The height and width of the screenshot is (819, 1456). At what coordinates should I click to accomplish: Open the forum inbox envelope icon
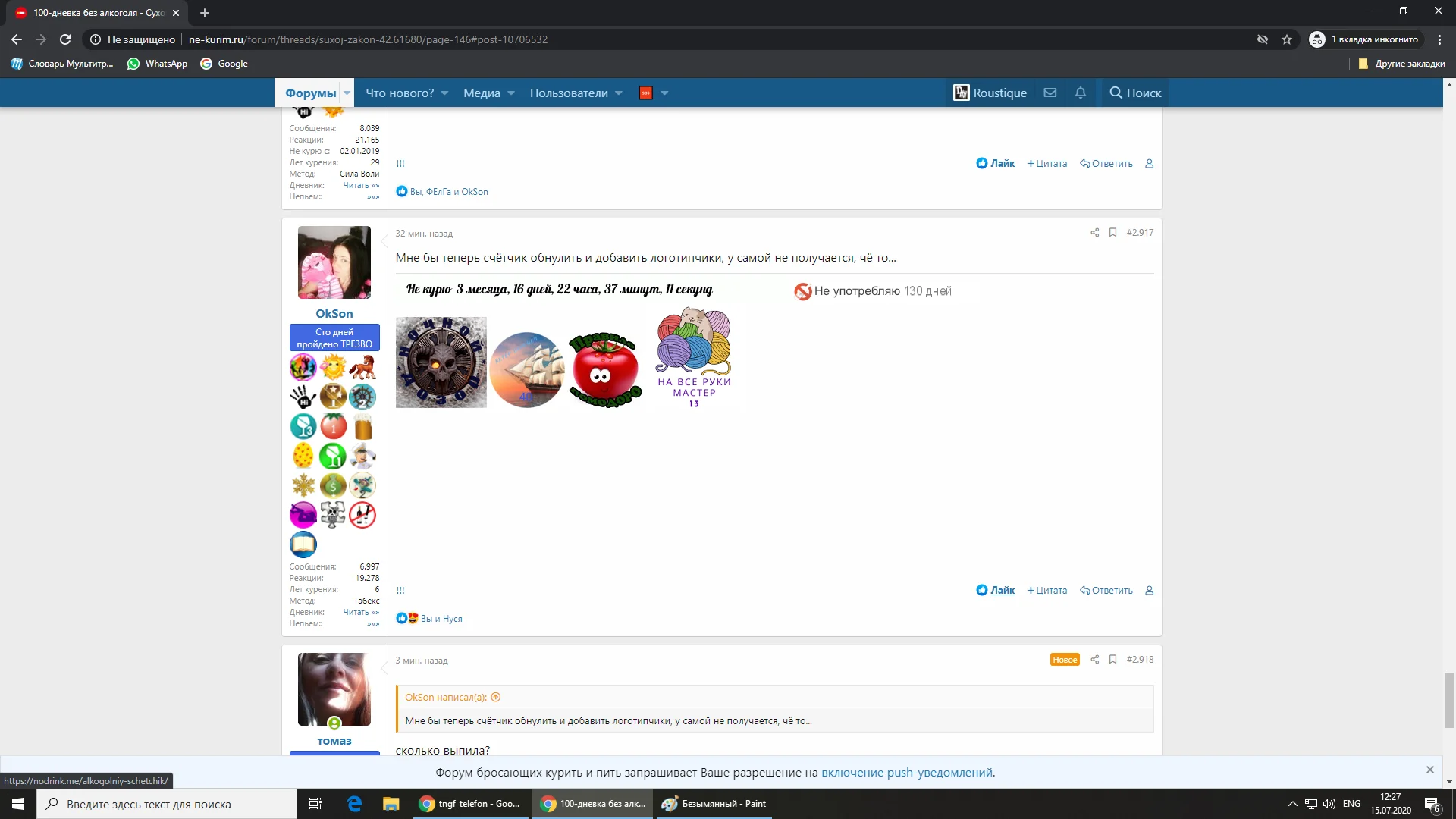pyautogui.click(x=1050, y=93)
